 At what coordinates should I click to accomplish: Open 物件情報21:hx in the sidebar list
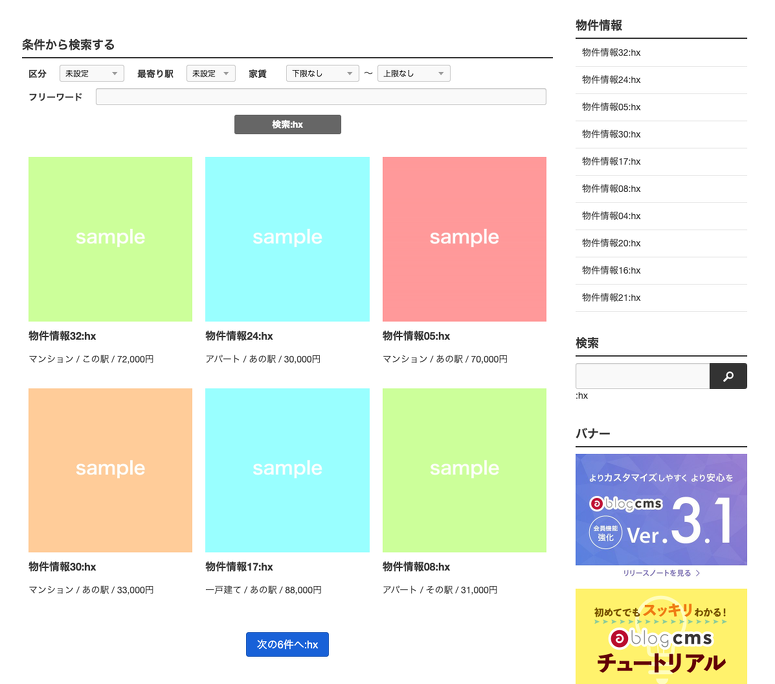(x=611, y=298)
